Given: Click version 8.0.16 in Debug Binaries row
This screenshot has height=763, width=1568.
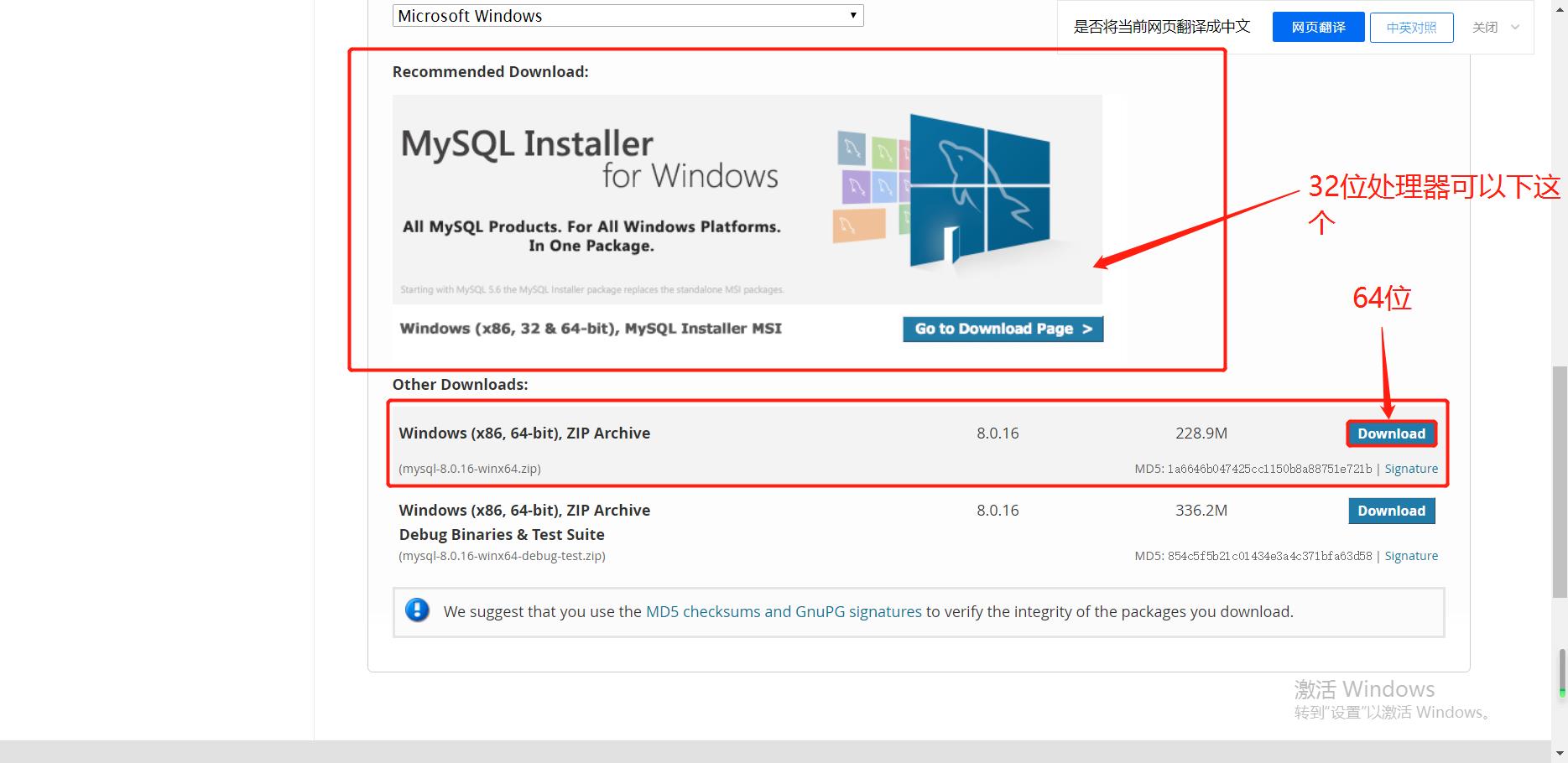Looking at the screenshot, I should point(998,511).
